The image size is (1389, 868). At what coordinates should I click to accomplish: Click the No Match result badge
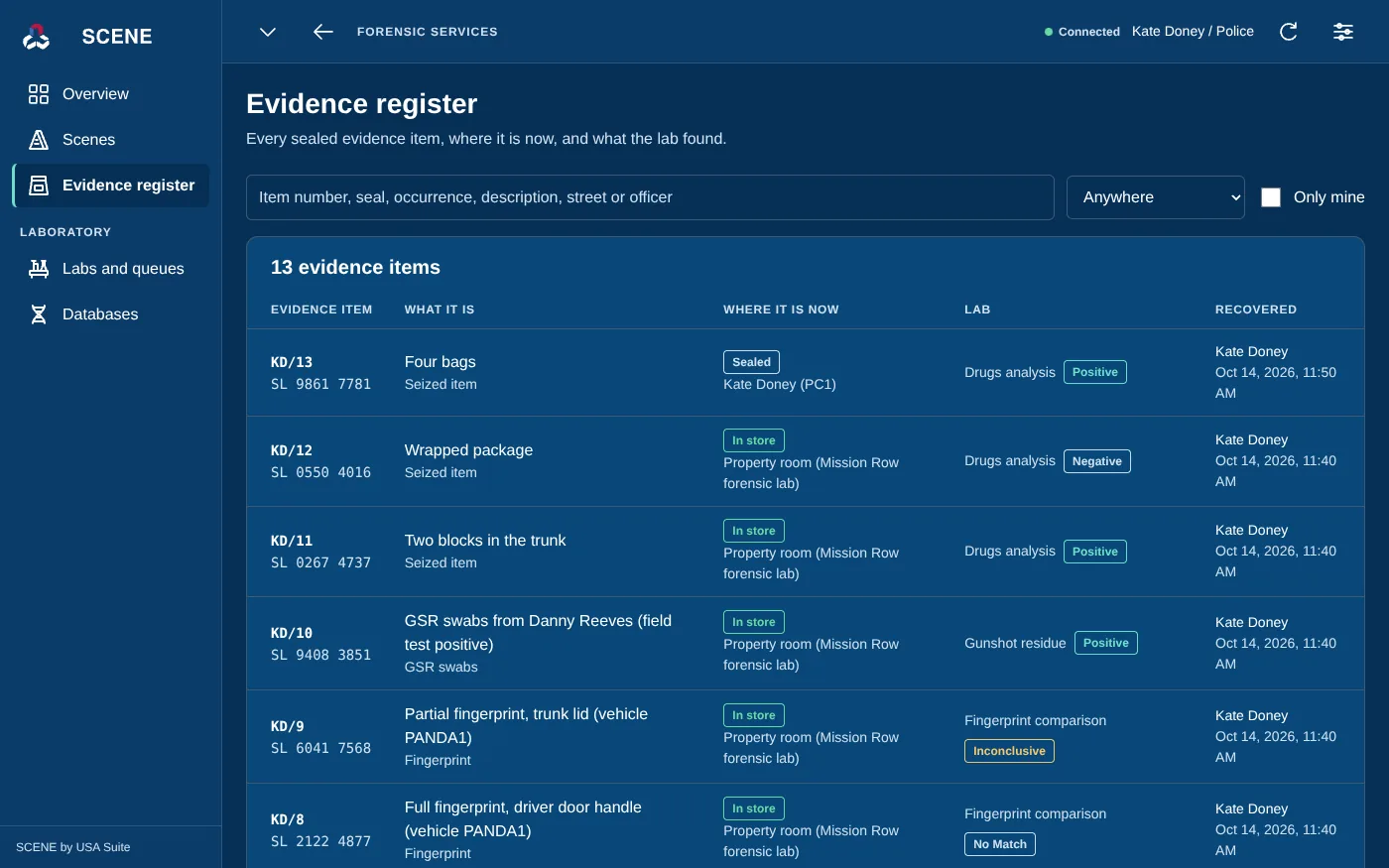tap(1000, 844)
